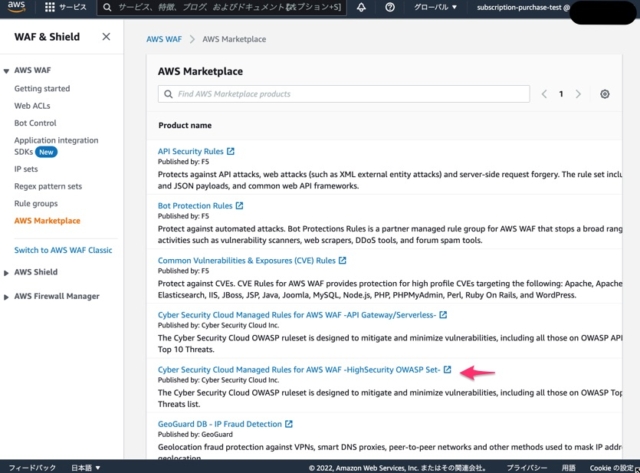640x473 pixels.
Task: Open Cyber Security Cloud HighSecurity OWASP Set
Action: (x=299, y=369)
